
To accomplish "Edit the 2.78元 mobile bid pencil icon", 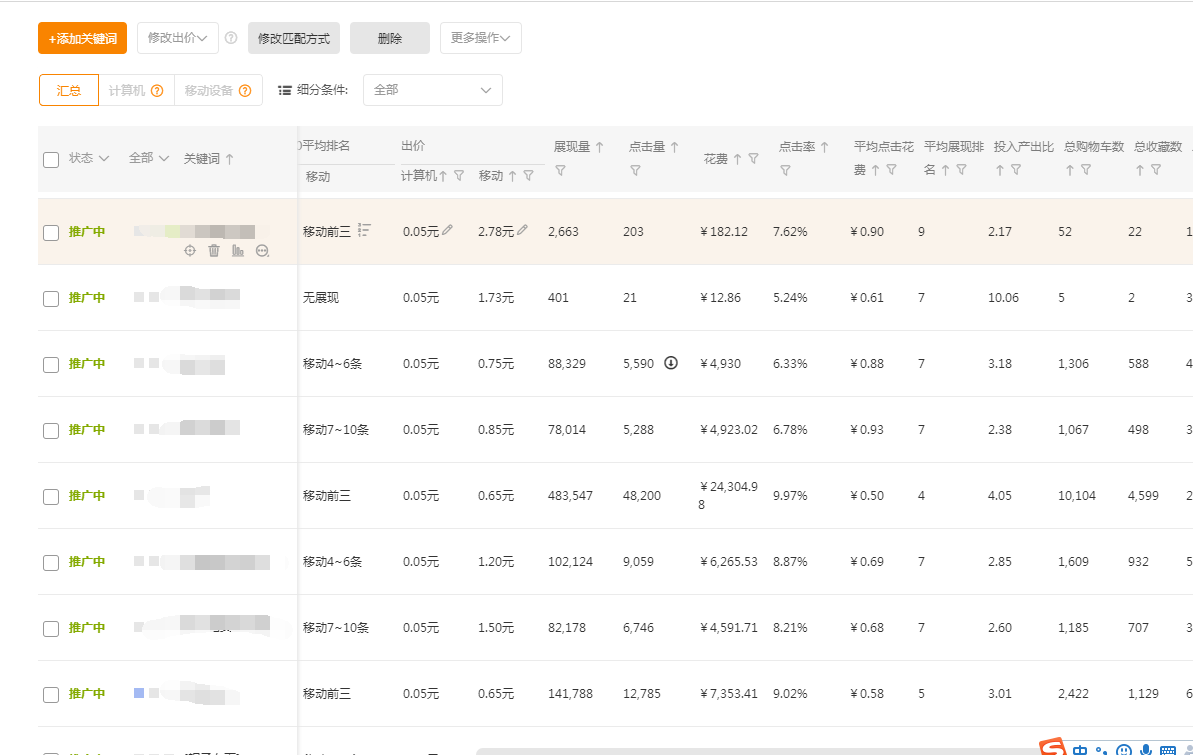I will [x=523, y=231].
